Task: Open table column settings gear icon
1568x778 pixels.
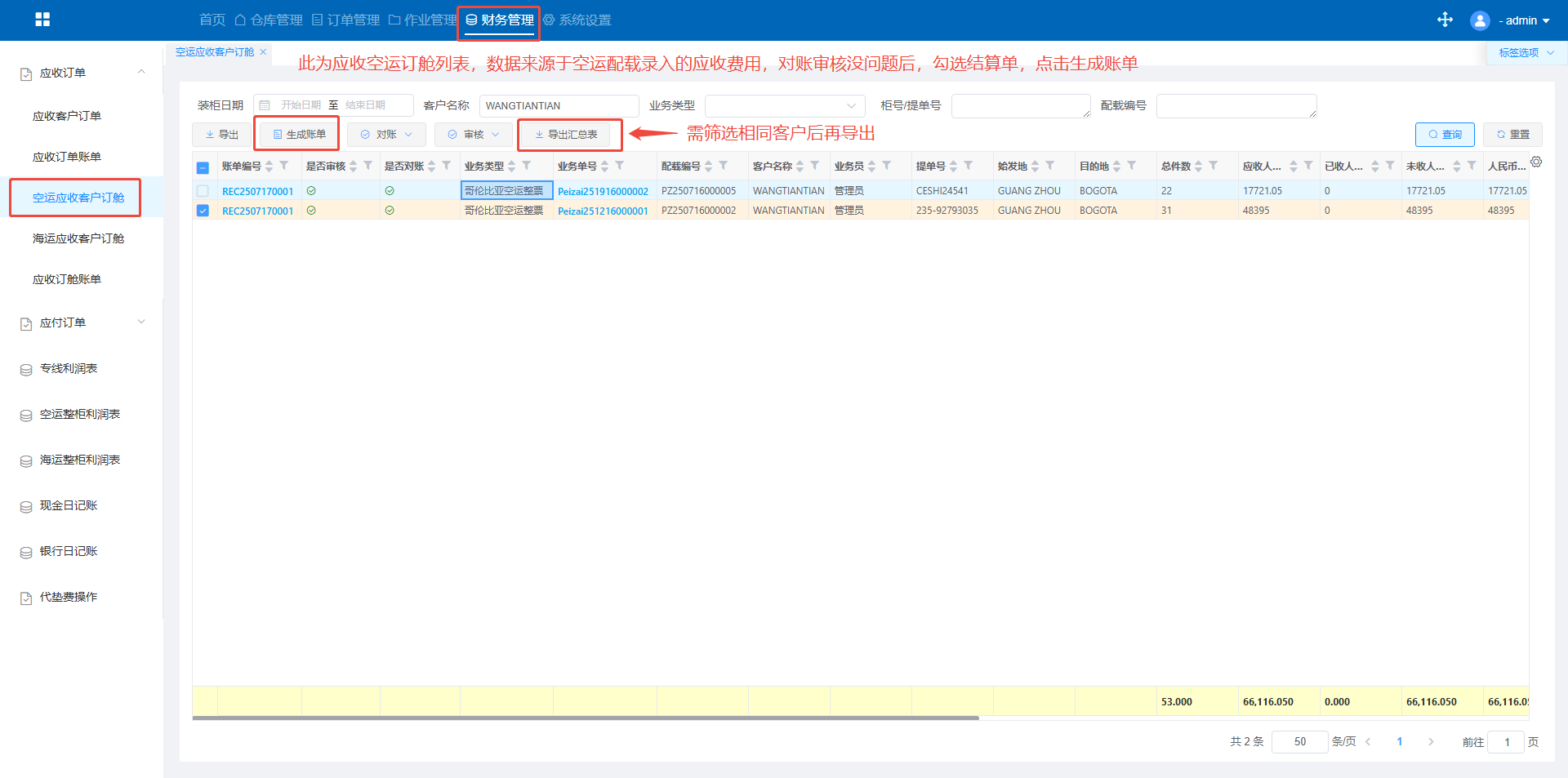Action: coord(1536,162)
